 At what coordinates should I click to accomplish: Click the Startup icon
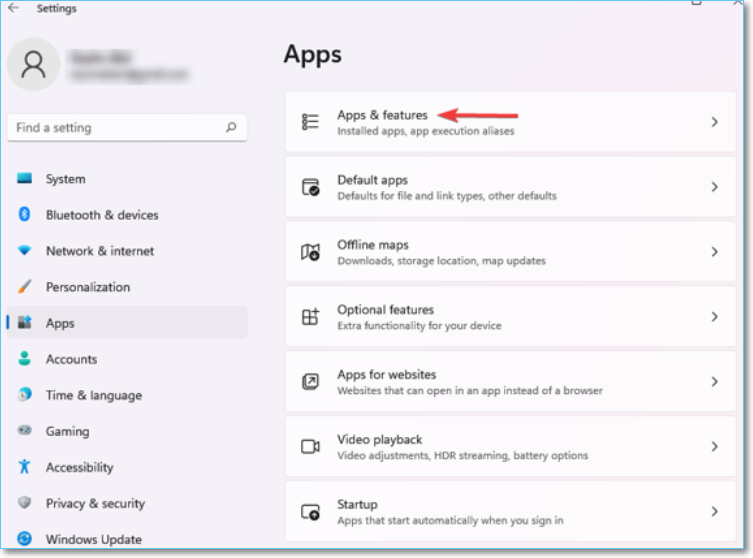(310, 511)
